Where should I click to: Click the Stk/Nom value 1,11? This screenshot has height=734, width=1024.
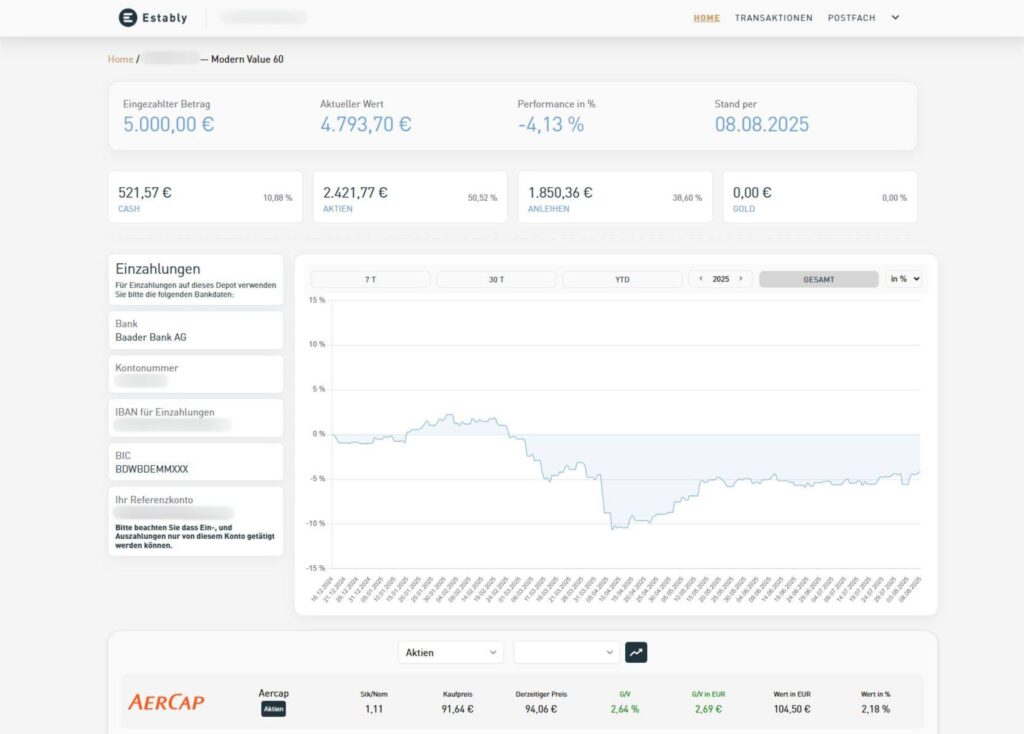pos(374,709)
